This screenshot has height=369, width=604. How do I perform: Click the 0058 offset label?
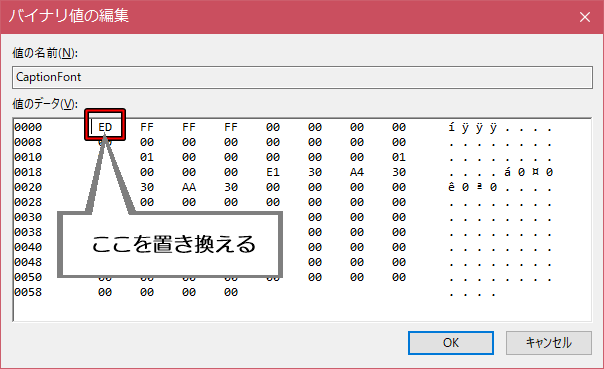click(28, 292)
